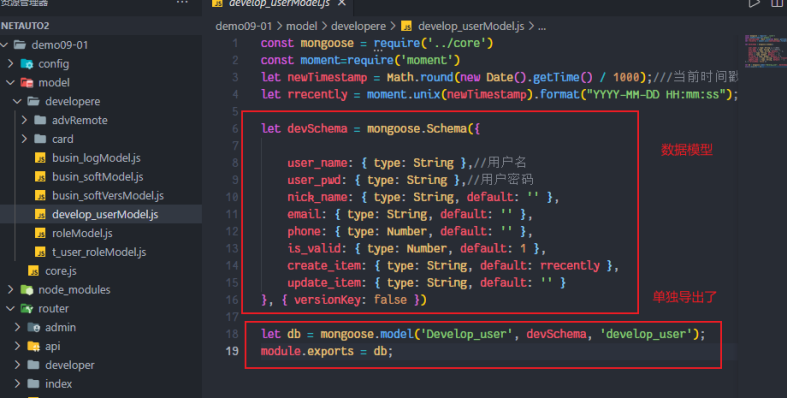787x398 pixels.
Task: Open busin_softVersModel.js file
Action: 108,196
